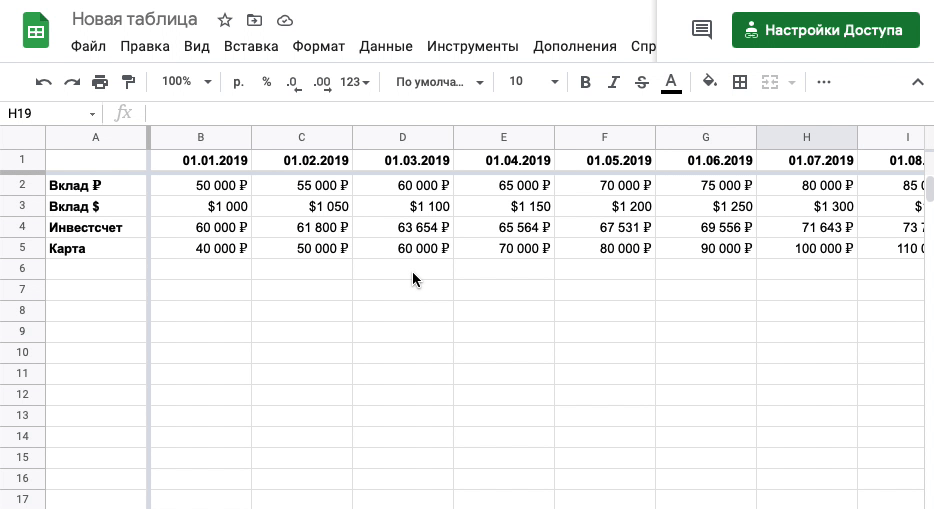Format selection as percent

tap(266, 82)
